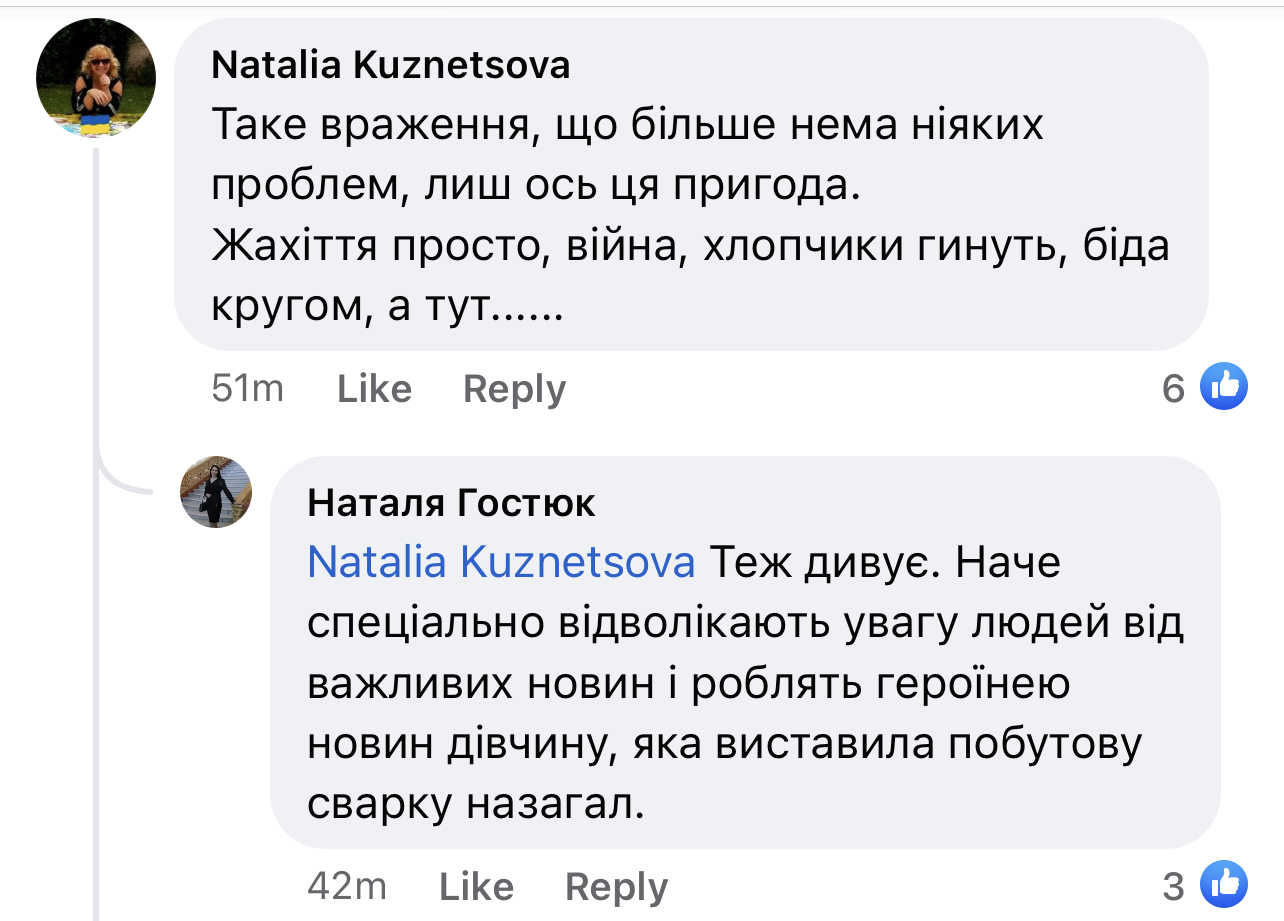
Task: Open the blue Natalia Kuznetsova mention link
Action: [501, 563]
